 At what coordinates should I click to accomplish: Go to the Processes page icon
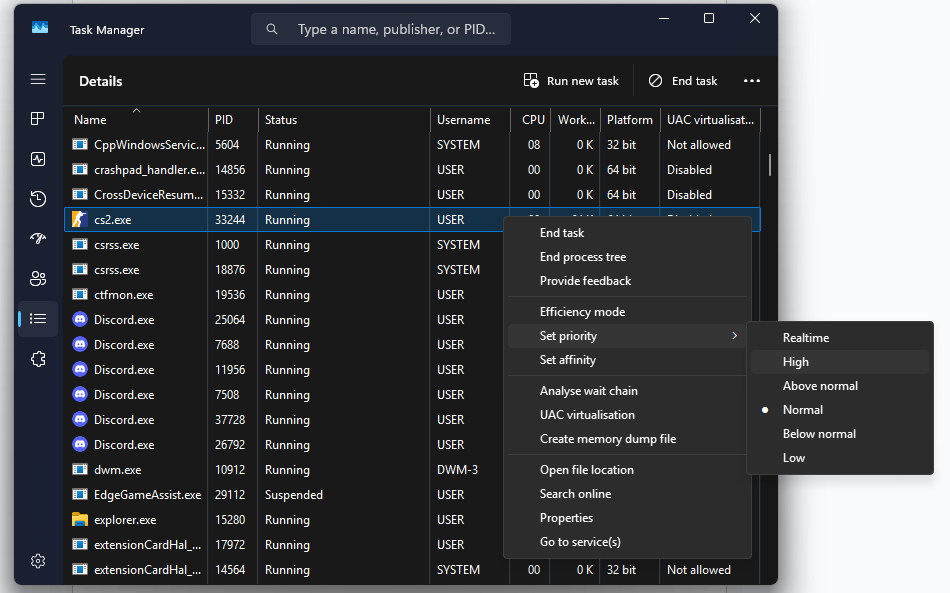pos(38,119)
